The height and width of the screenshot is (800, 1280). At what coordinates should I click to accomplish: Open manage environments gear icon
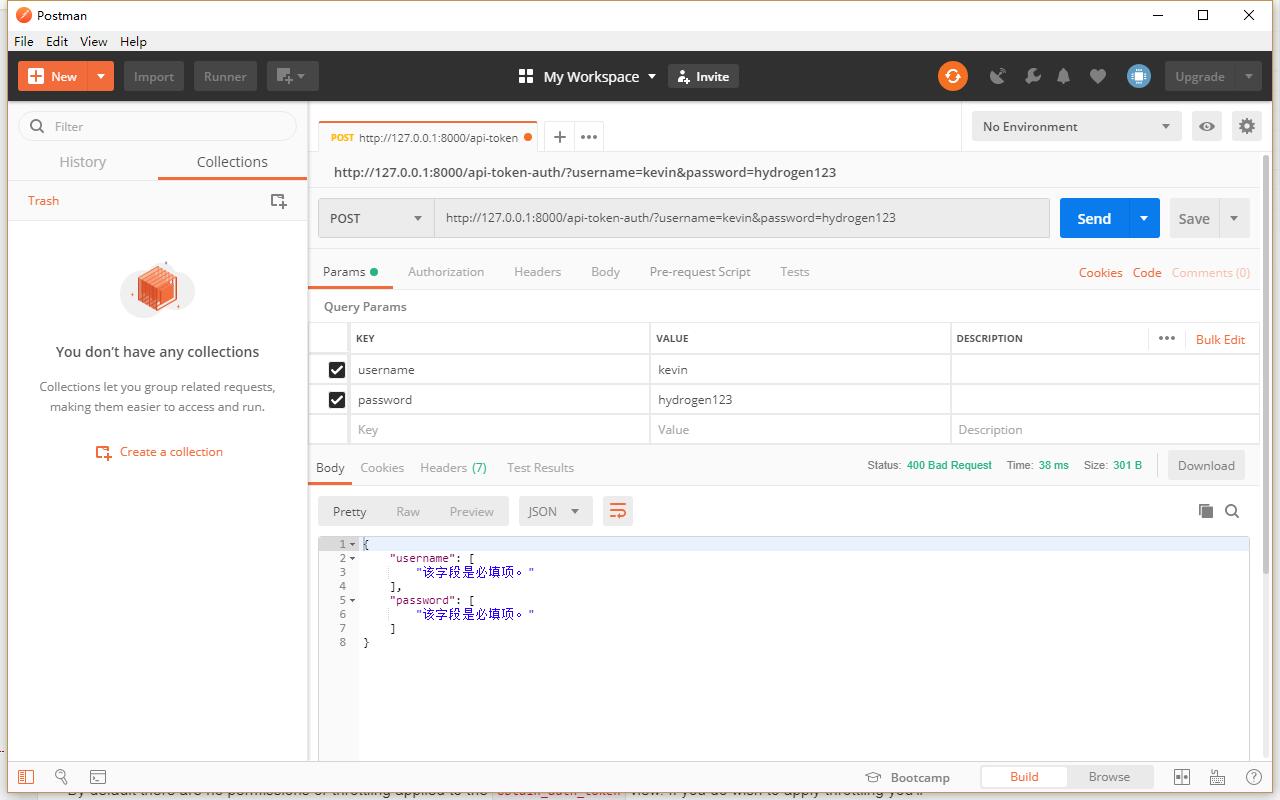pos(1247,126)
